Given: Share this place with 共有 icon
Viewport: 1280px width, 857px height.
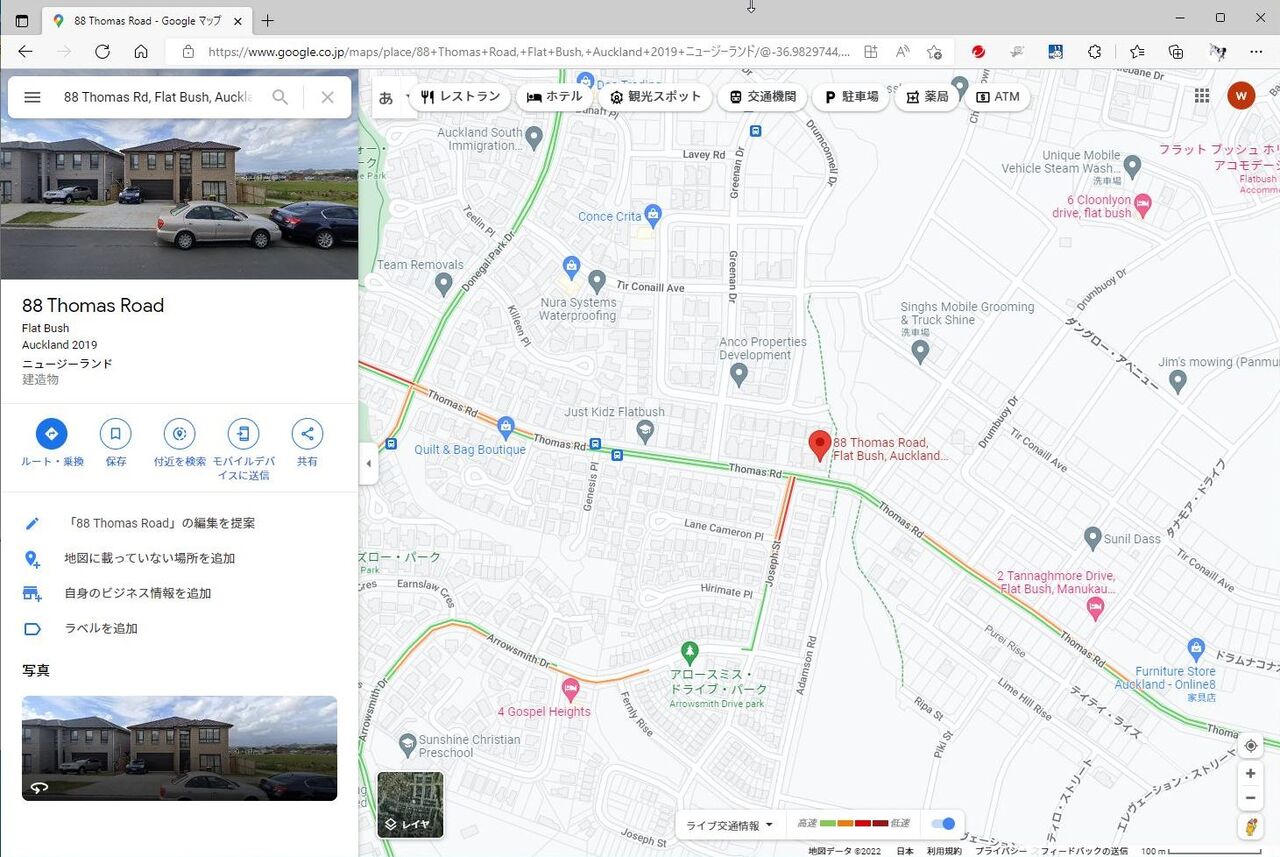Looking at the screenshot, I should tap(307, 434).
